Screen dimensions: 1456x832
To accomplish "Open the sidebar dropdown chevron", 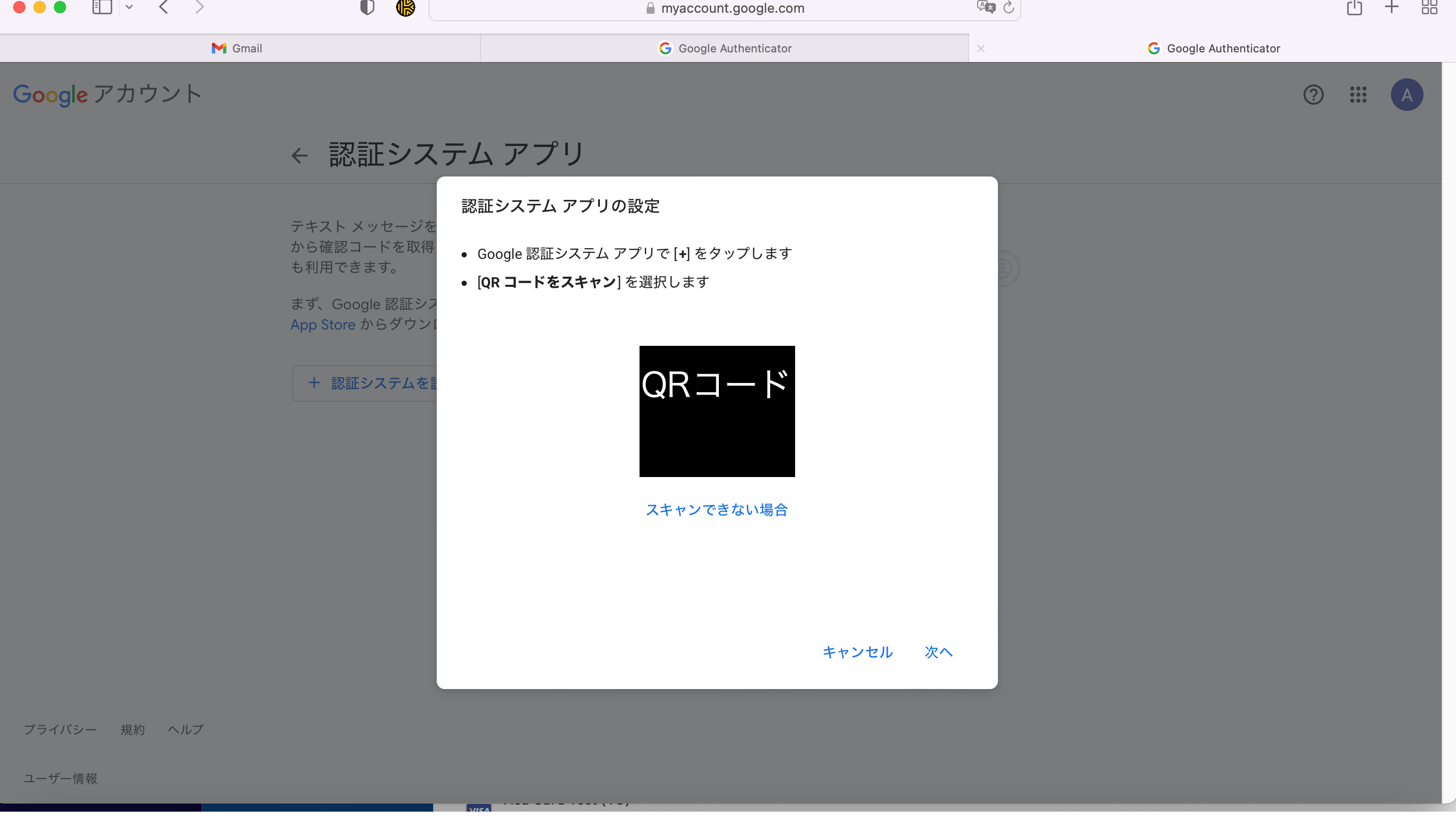I will [129, 8].
